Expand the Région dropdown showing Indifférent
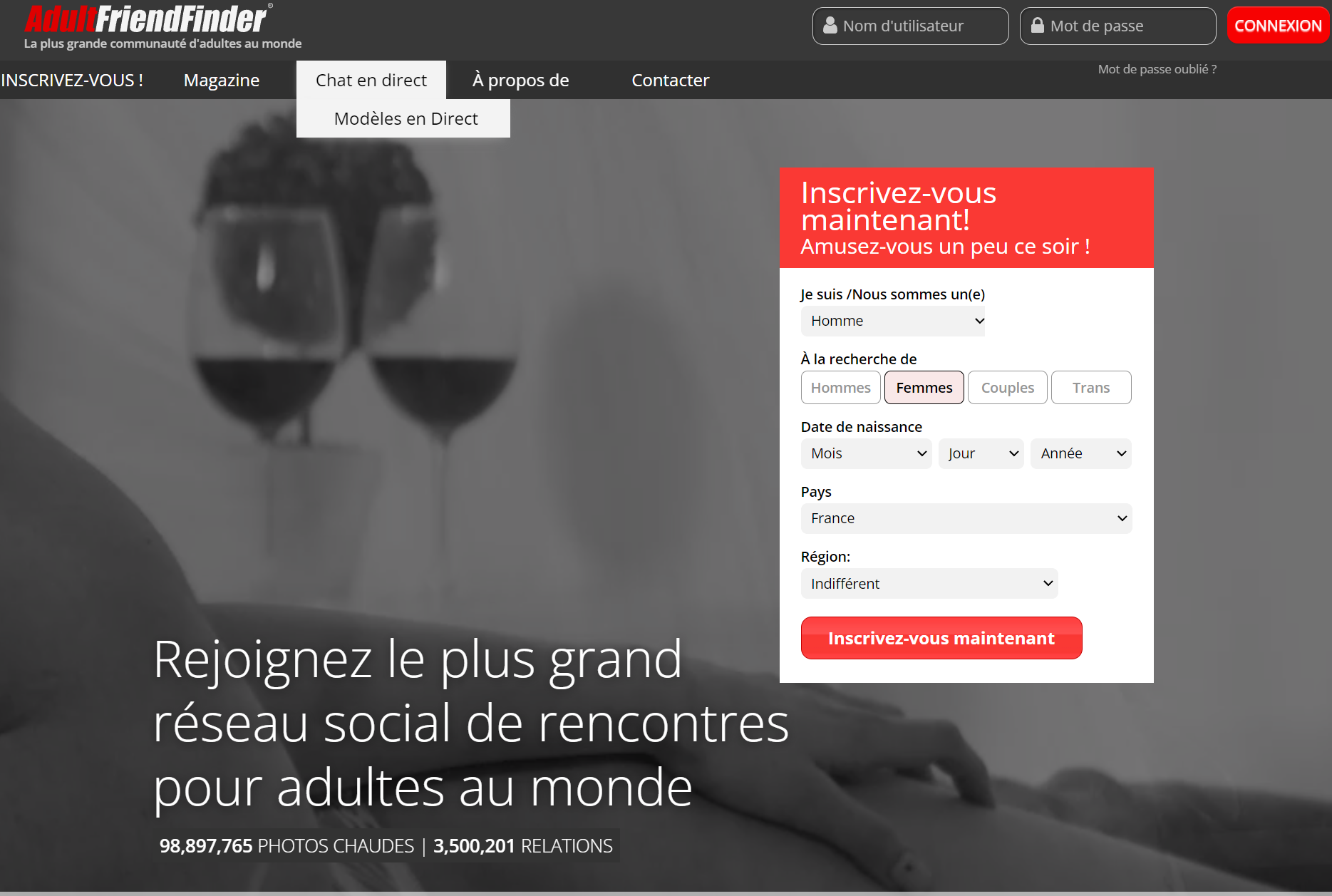 (x=929, y=583)
